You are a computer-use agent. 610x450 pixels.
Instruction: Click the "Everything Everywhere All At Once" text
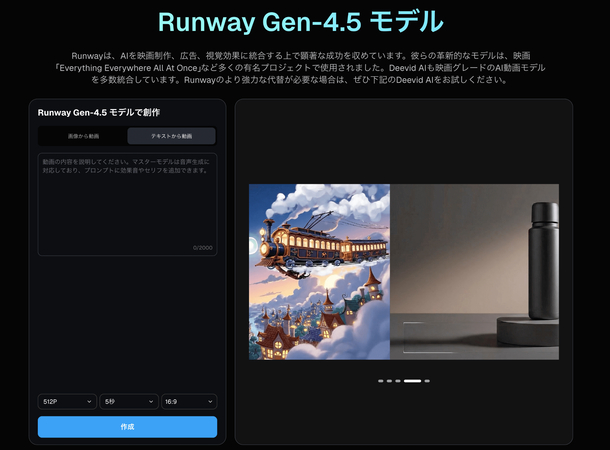[128, 68]
